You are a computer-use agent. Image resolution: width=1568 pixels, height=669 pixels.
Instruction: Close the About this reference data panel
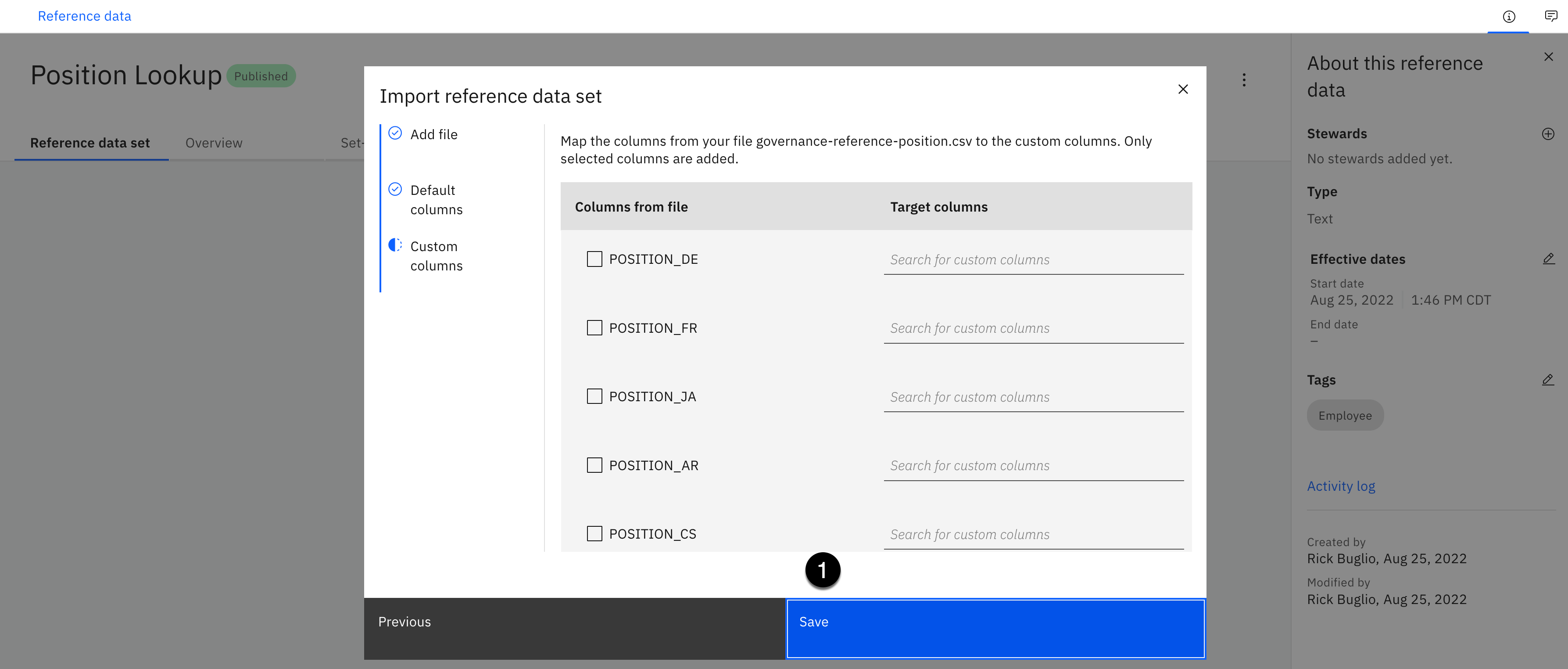click(1548, 57)
